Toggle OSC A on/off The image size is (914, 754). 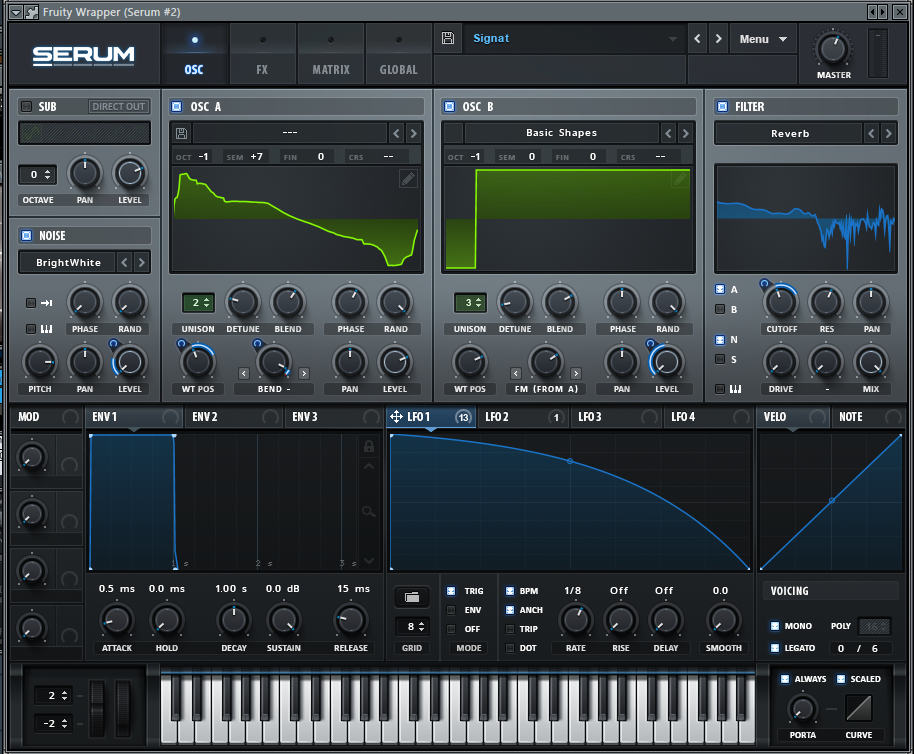176,107
